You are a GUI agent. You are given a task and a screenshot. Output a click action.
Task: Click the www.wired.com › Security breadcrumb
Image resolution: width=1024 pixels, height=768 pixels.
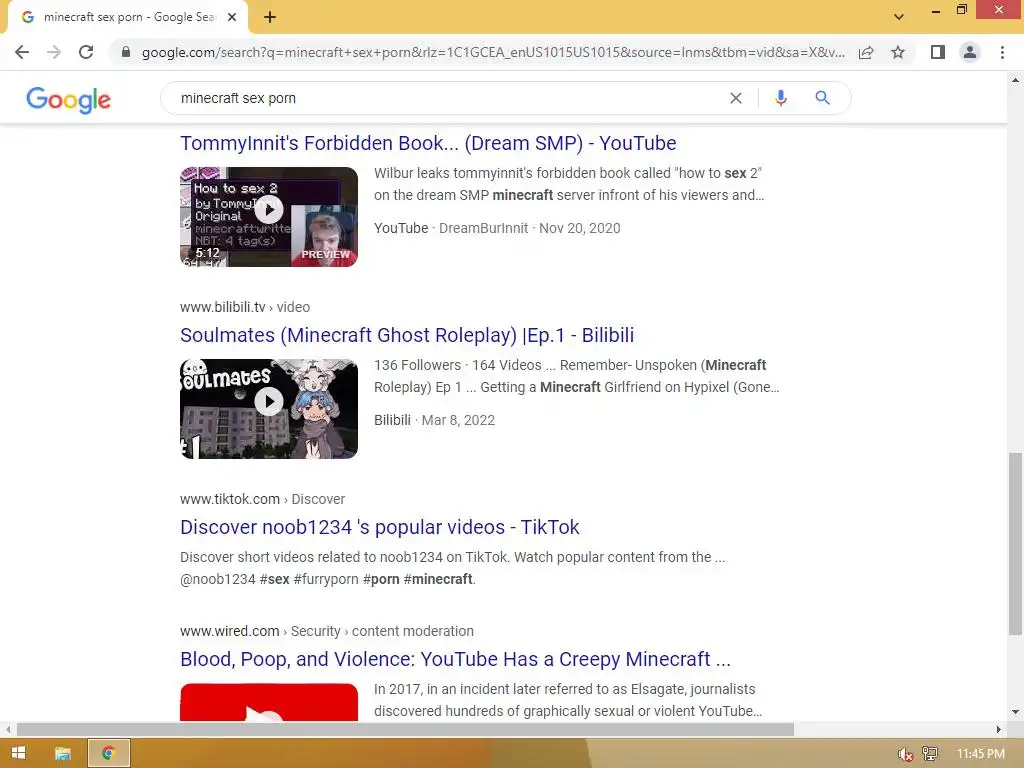point(327,631)
